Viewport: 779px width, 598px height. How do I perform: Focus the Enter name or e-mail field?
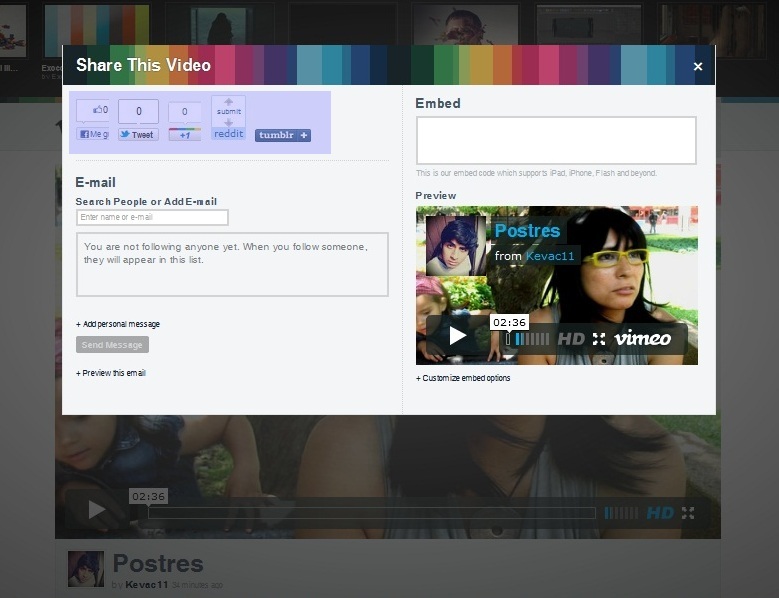(152, 217)
